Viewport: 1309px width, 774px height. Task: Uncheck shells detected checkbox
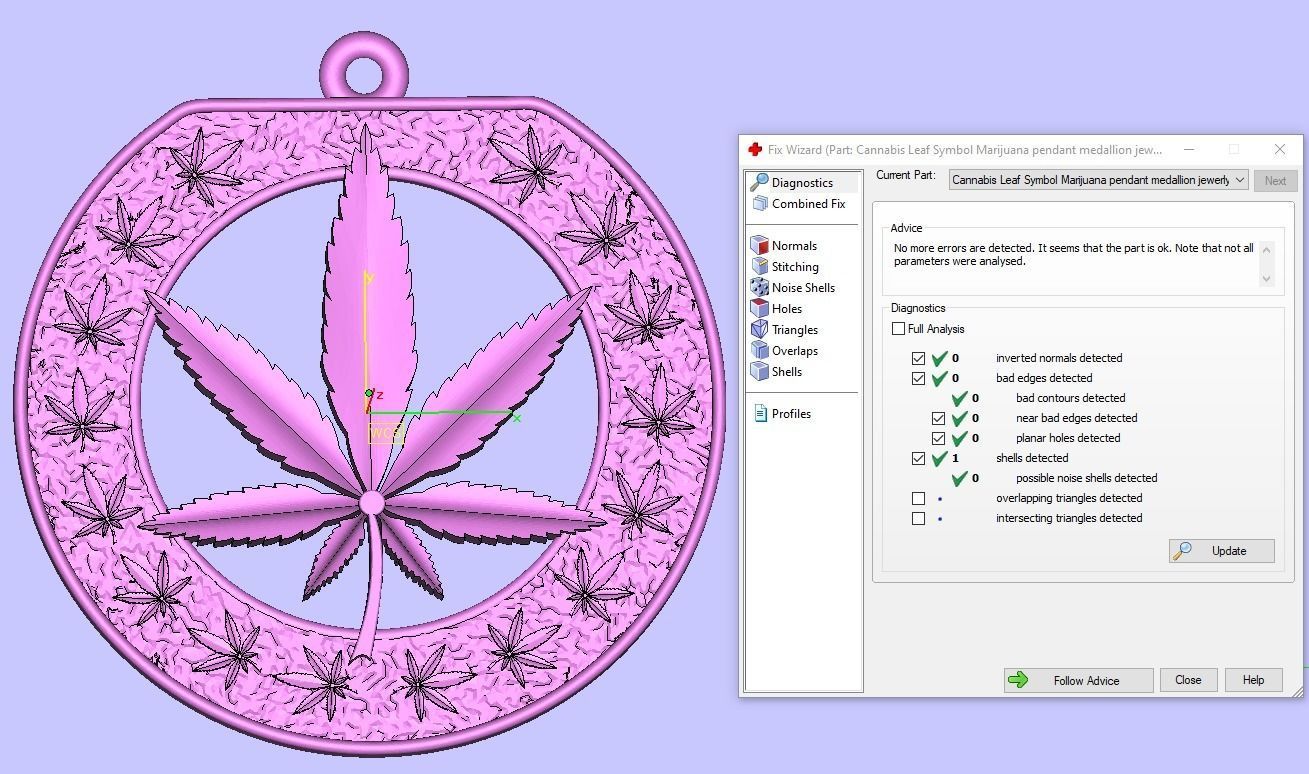click(x=918, y=458)
